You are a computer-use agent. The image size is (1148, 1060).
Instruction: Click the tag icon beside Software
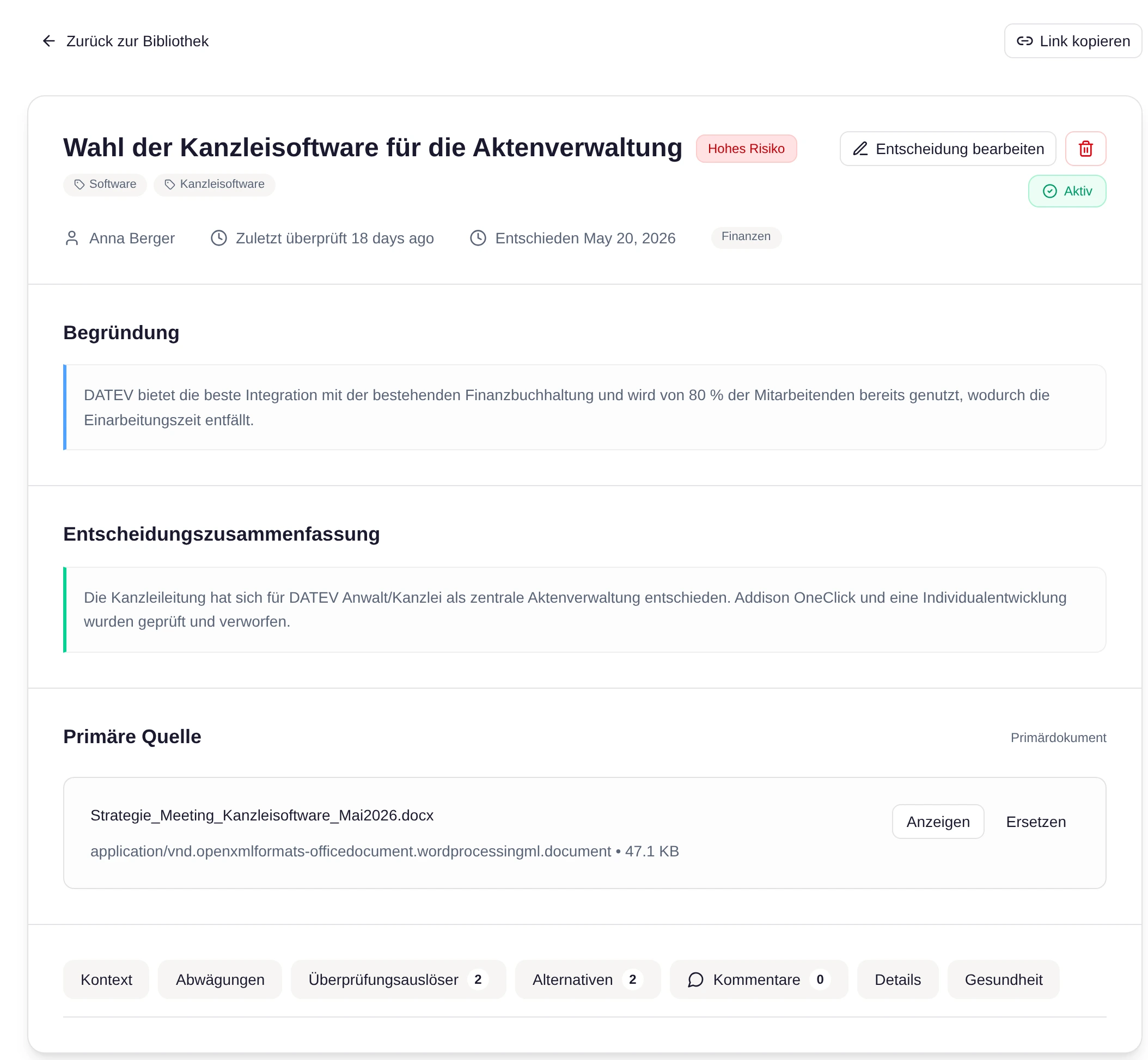(x=79, y=185)
